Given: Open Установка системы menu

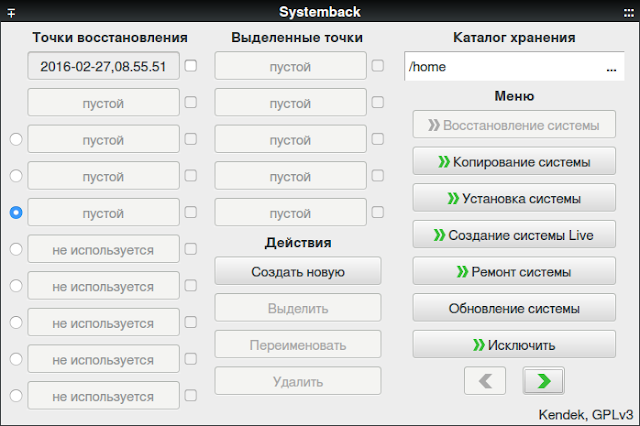Looking at the screenshot, I should [x=514, y=198].
